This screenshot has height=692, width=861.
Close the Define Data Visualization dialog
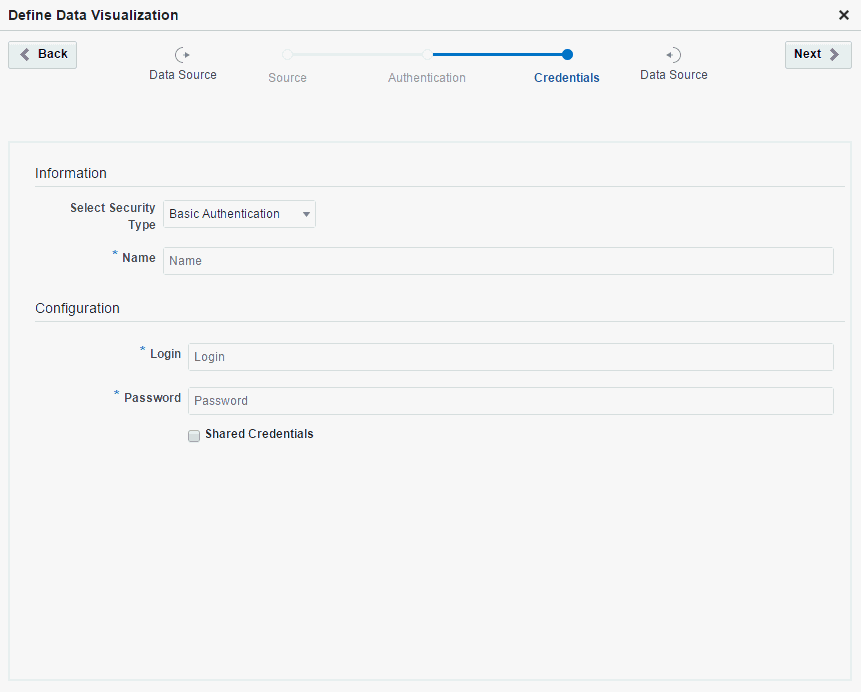pyautogui.click(x=844, y=15)
